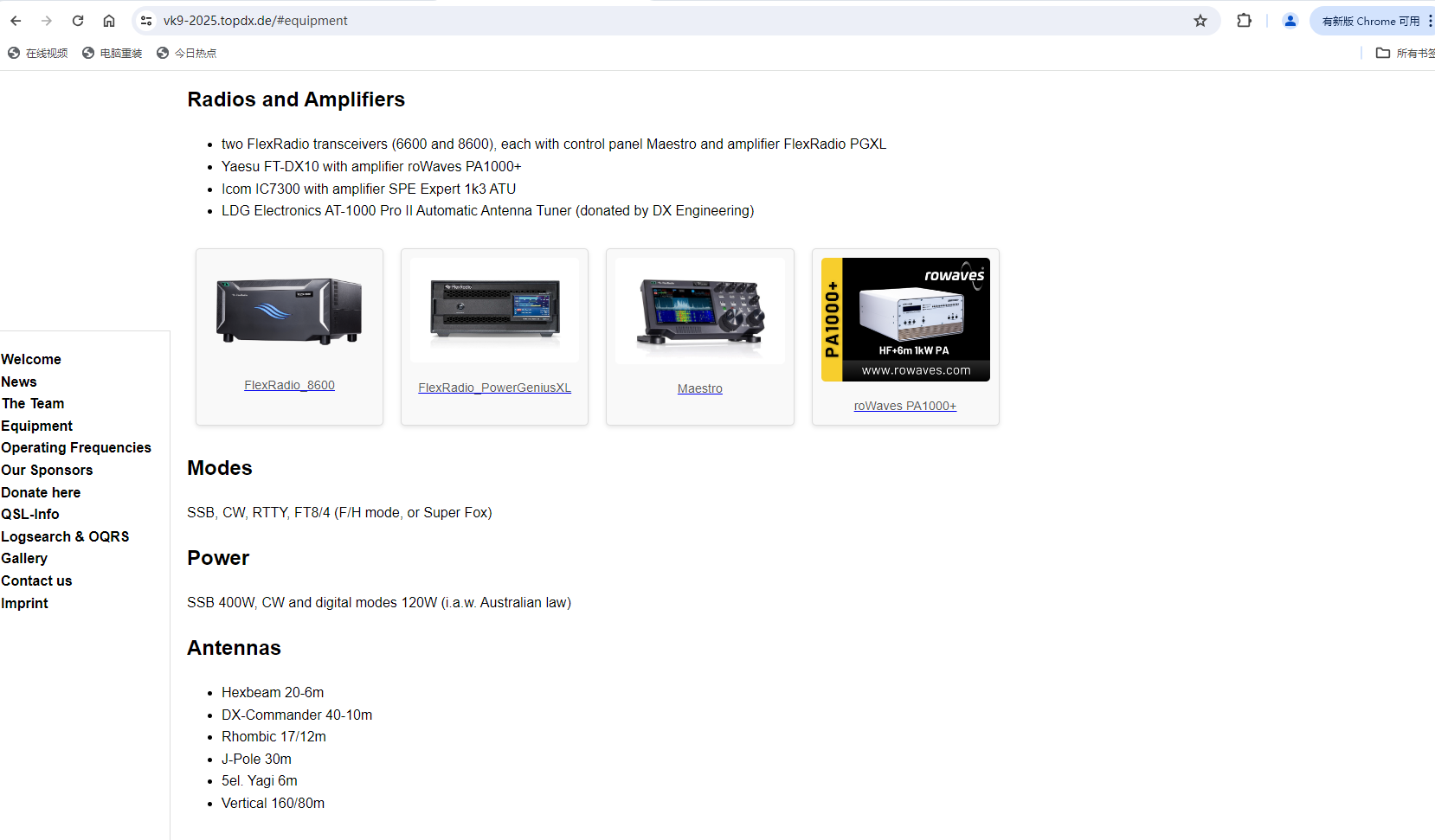Screen dimensions: 1435x840
Task: Open the 在线视频 bookmark
Action: point(38,53)
